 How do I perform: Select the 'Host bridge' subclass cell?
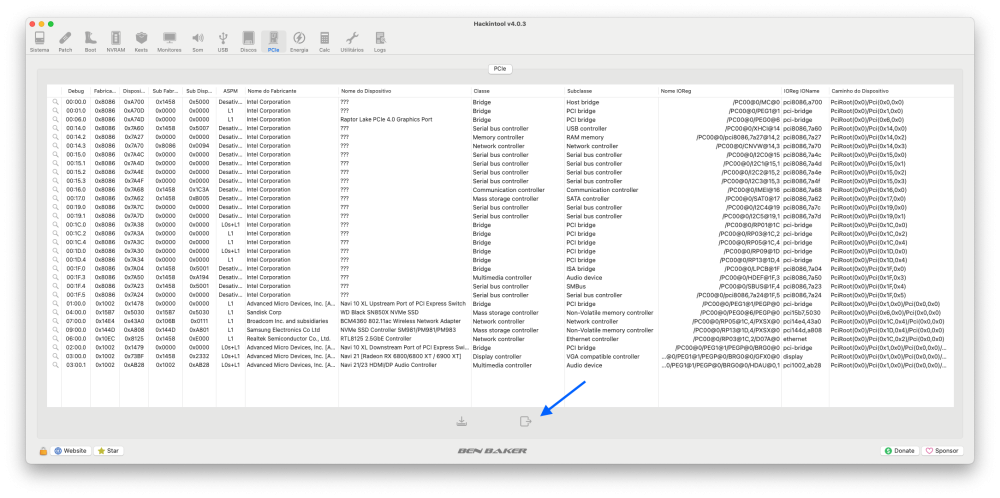pyautogui.click(x=582, y=102)
